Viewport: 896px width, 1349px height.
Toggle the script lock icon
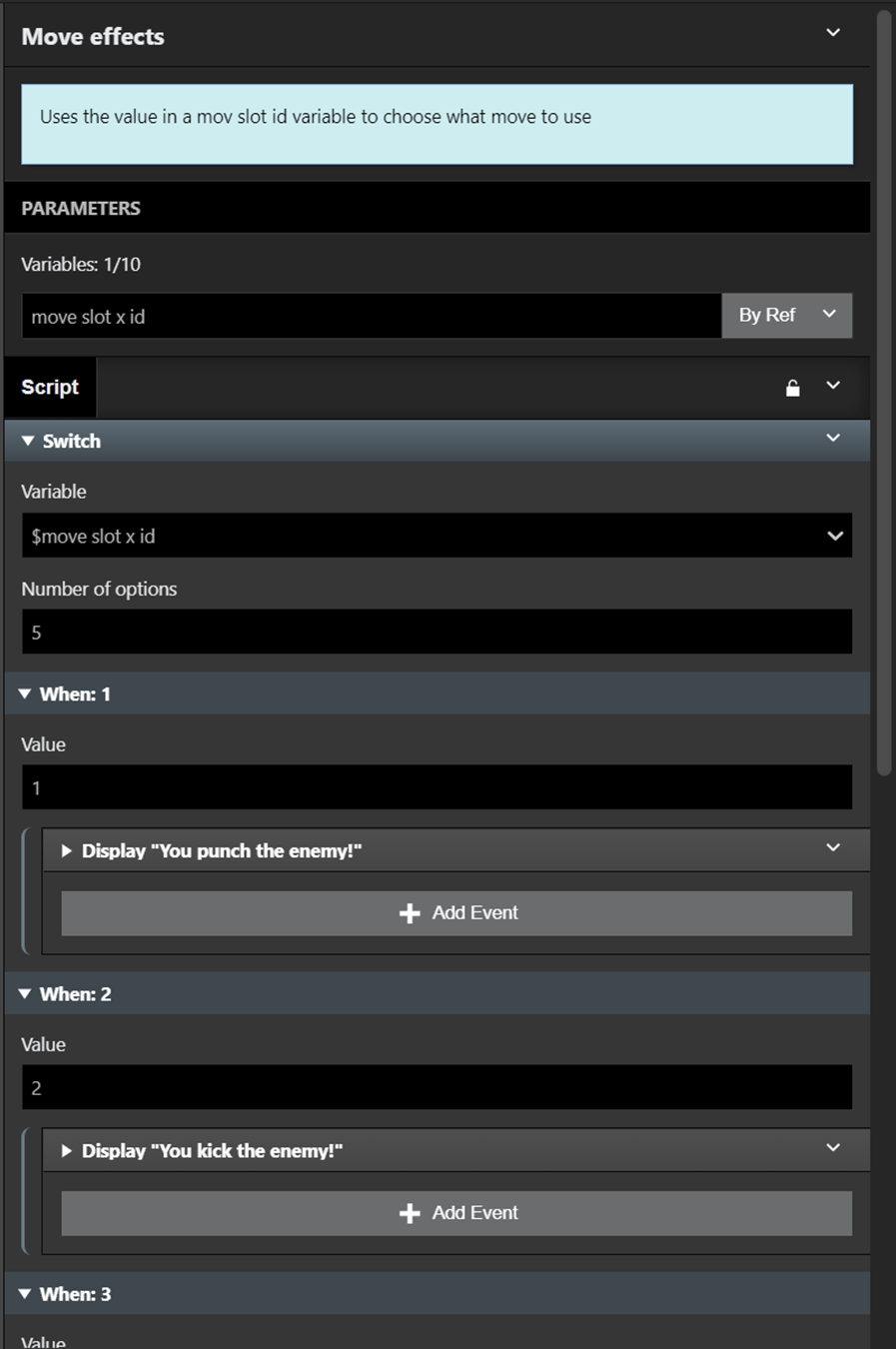792,388
